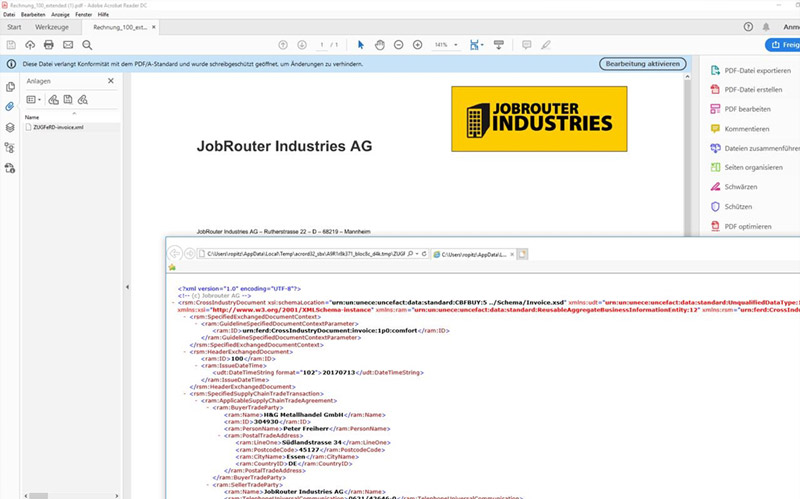
Task: Switch to the Start tab
Action: pyautogui.click(x=14, y=27)
